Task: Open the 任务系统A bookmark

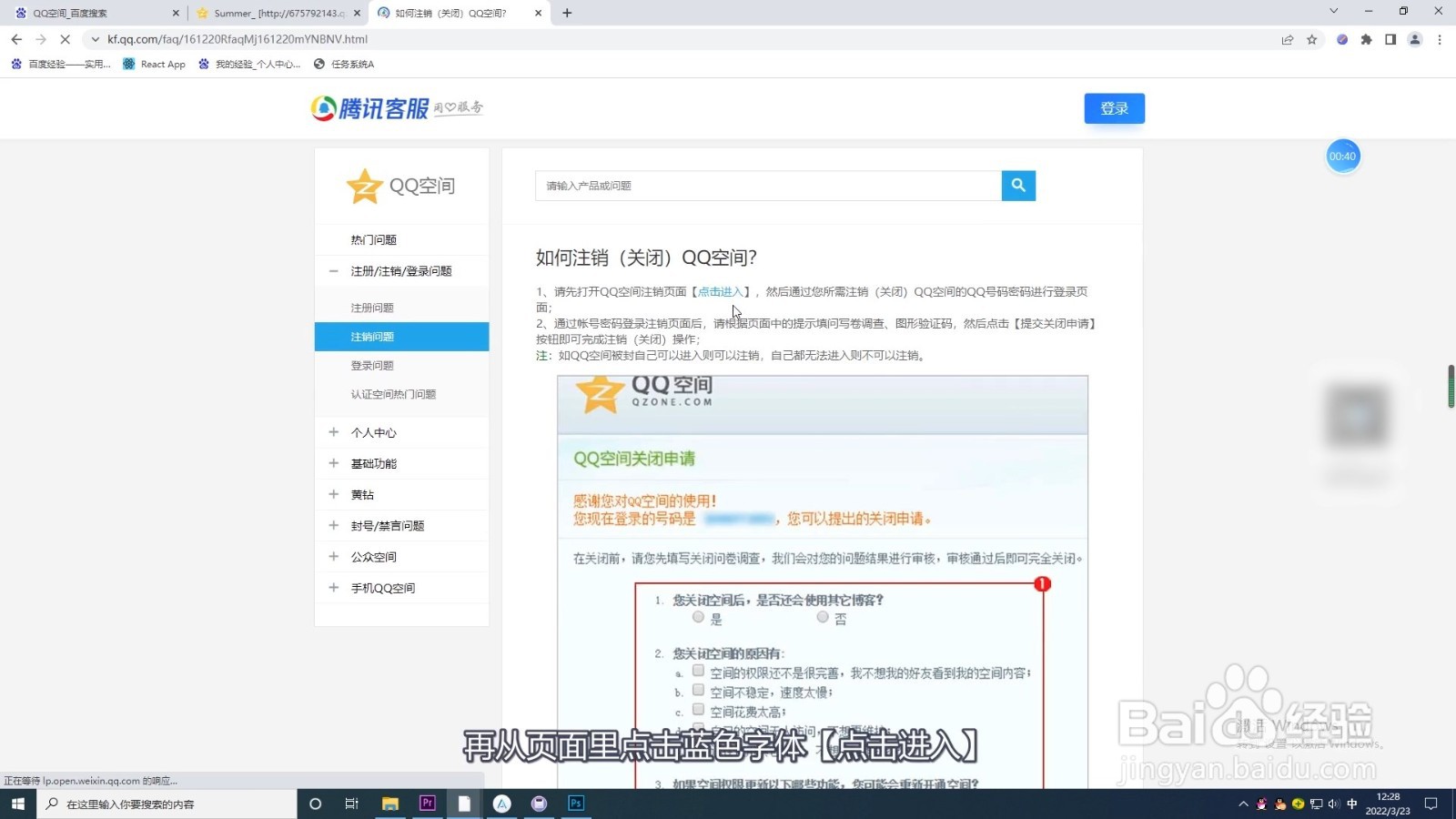Action: 343,64
